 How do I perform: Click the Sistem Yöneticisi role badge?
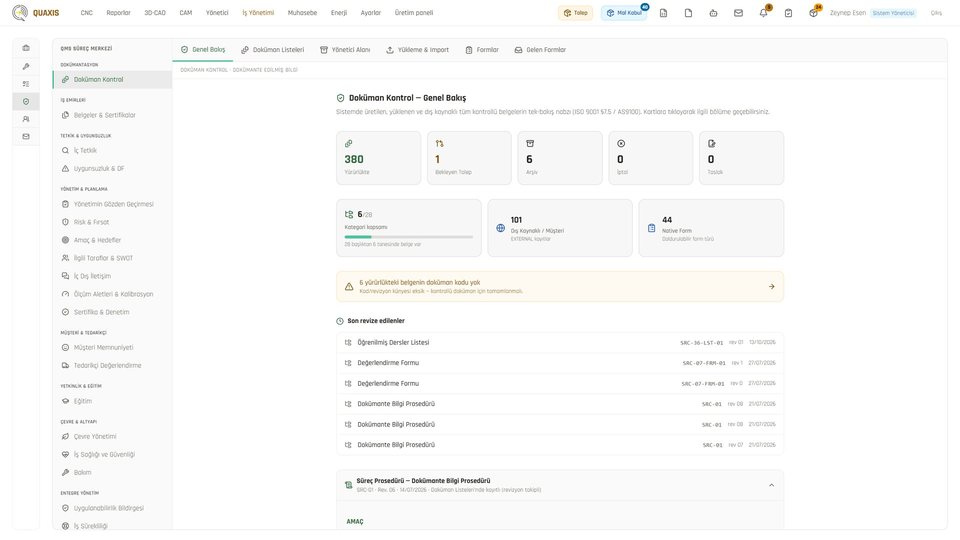[x=893, y=13]
